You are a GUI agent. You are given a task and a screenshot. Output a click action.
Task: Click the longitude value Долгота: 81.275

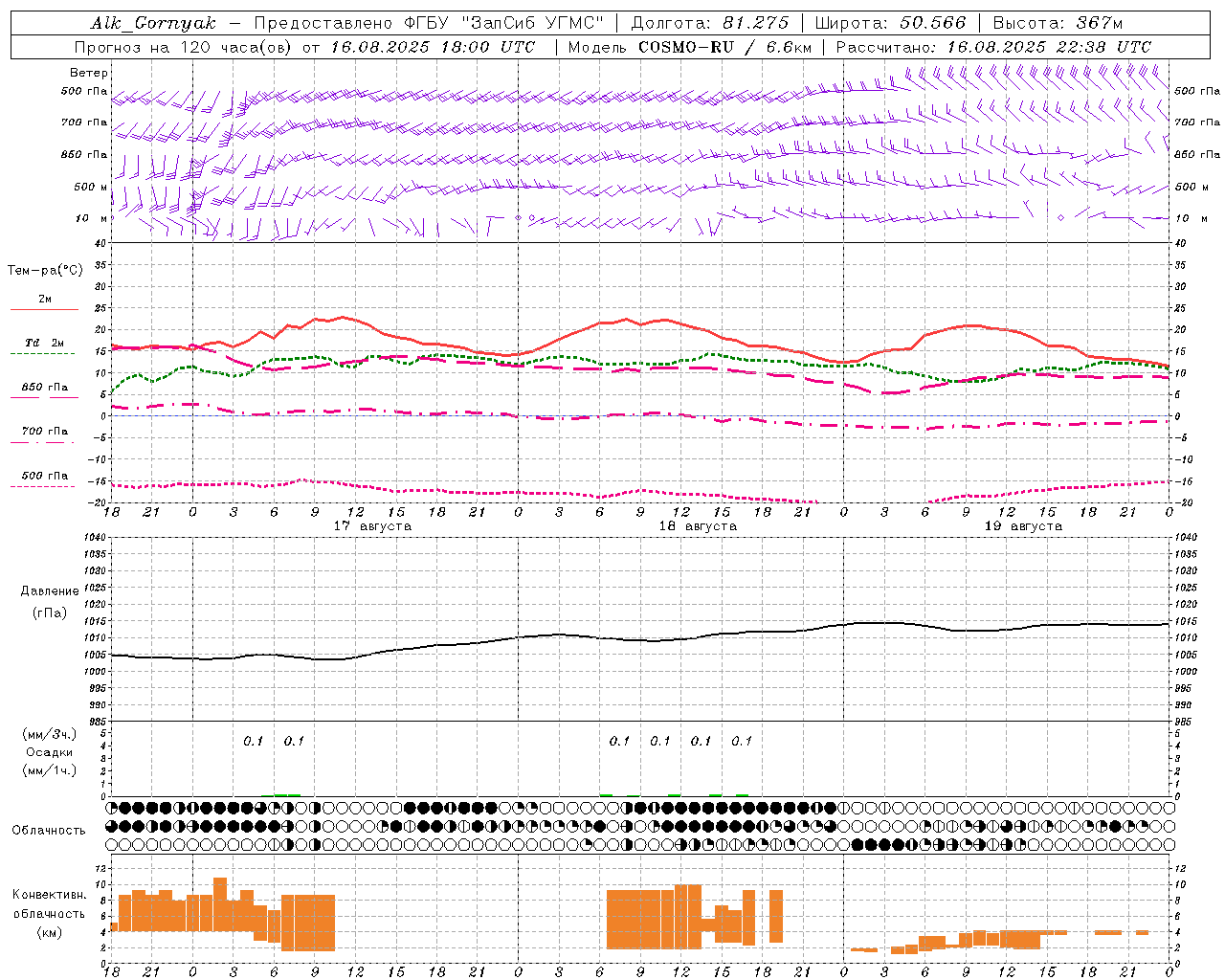pyautogui.click(x=710, y=23)
